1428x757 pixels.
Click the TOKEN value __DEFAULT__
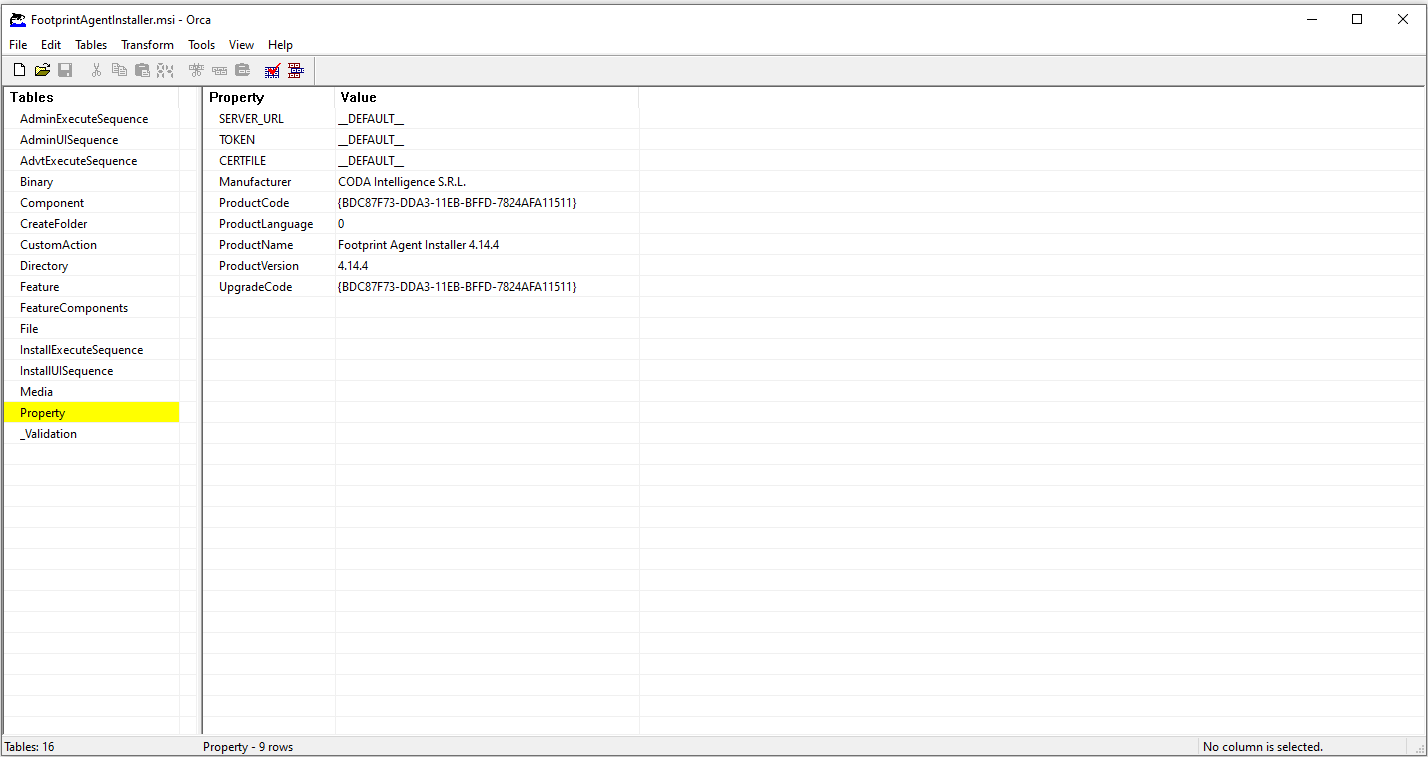[x=371, y=140]
